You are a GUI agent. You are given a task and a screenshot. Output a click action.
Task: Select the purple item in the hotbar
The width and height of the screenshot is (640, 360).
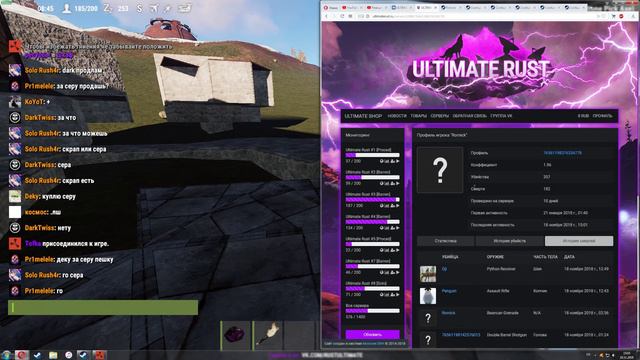pos(236,335)
